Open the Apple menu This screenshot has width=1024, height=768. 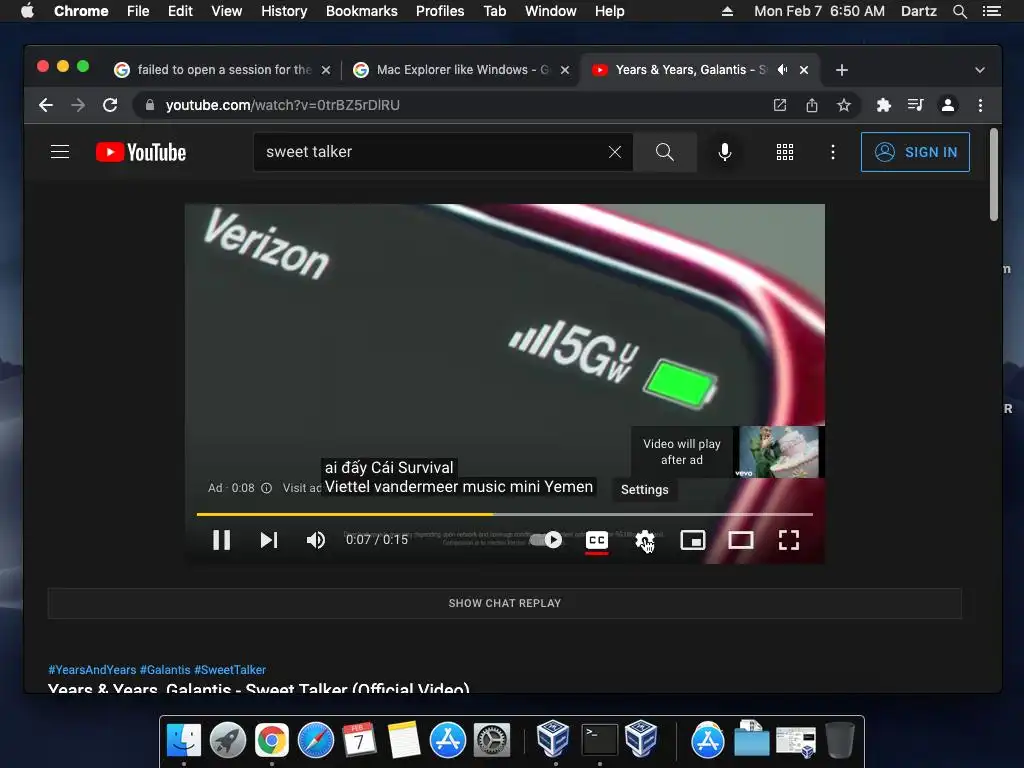coord(27,11)
